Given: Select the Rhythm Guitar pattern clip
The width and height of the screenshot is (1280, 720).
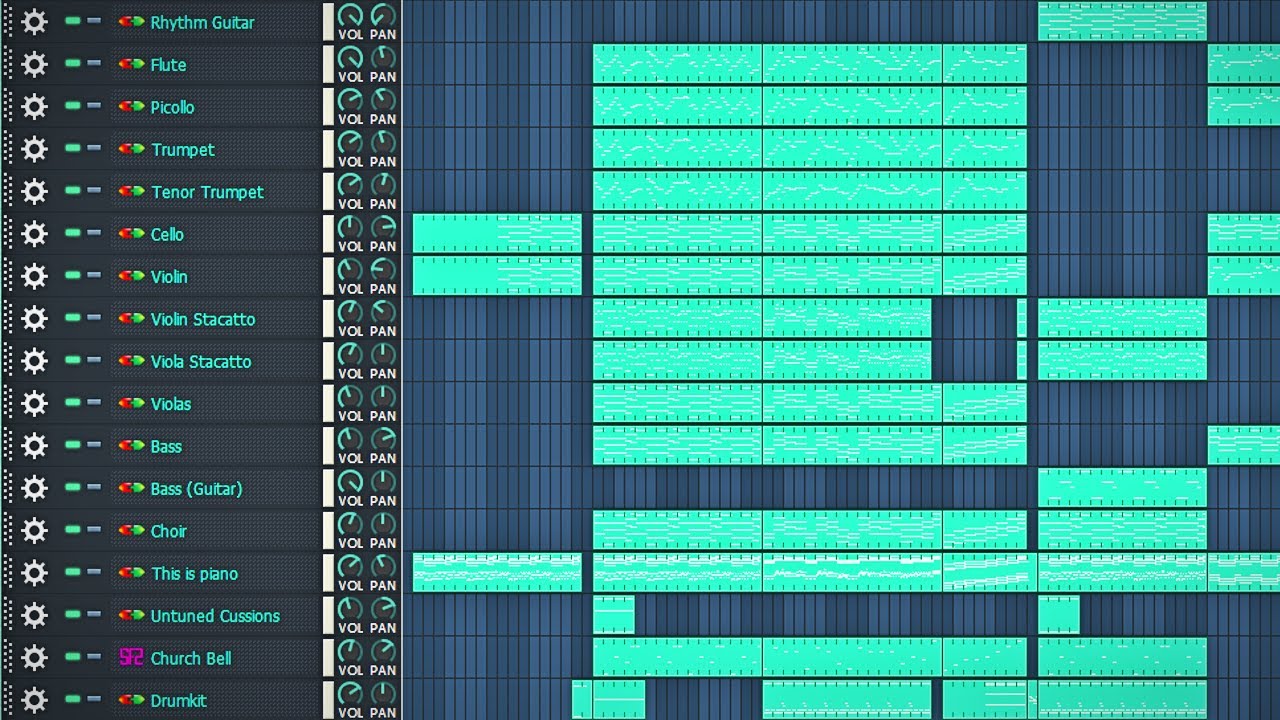Looking at the screenshot, I should pyautogui.click(x=1122, y=21).
